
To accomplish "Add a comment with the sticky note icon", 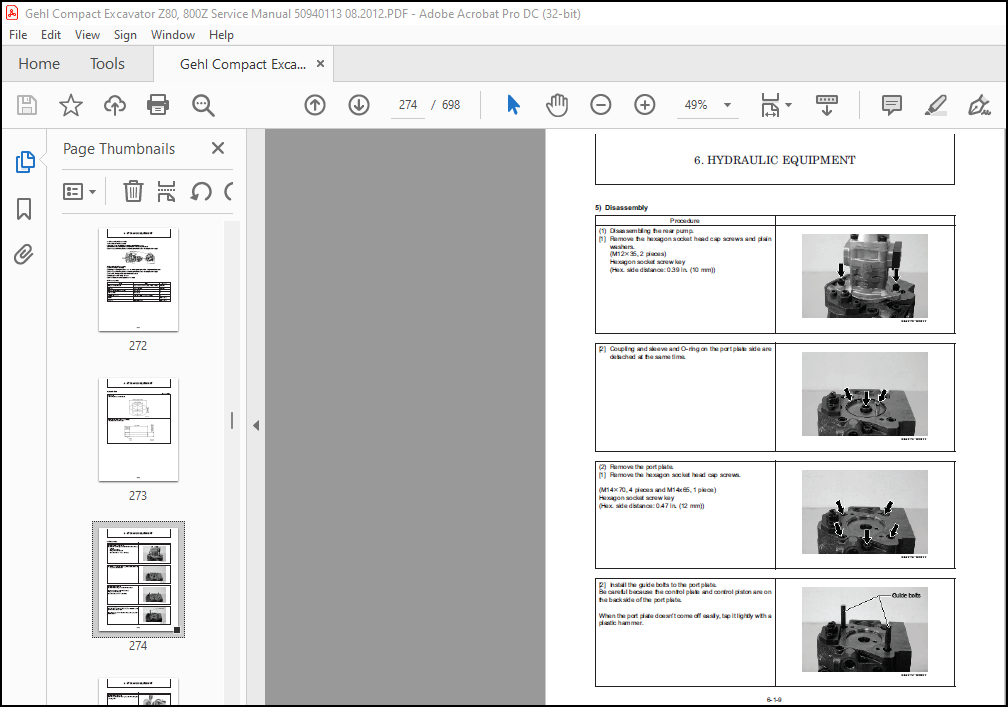I will tap(892, 105).
